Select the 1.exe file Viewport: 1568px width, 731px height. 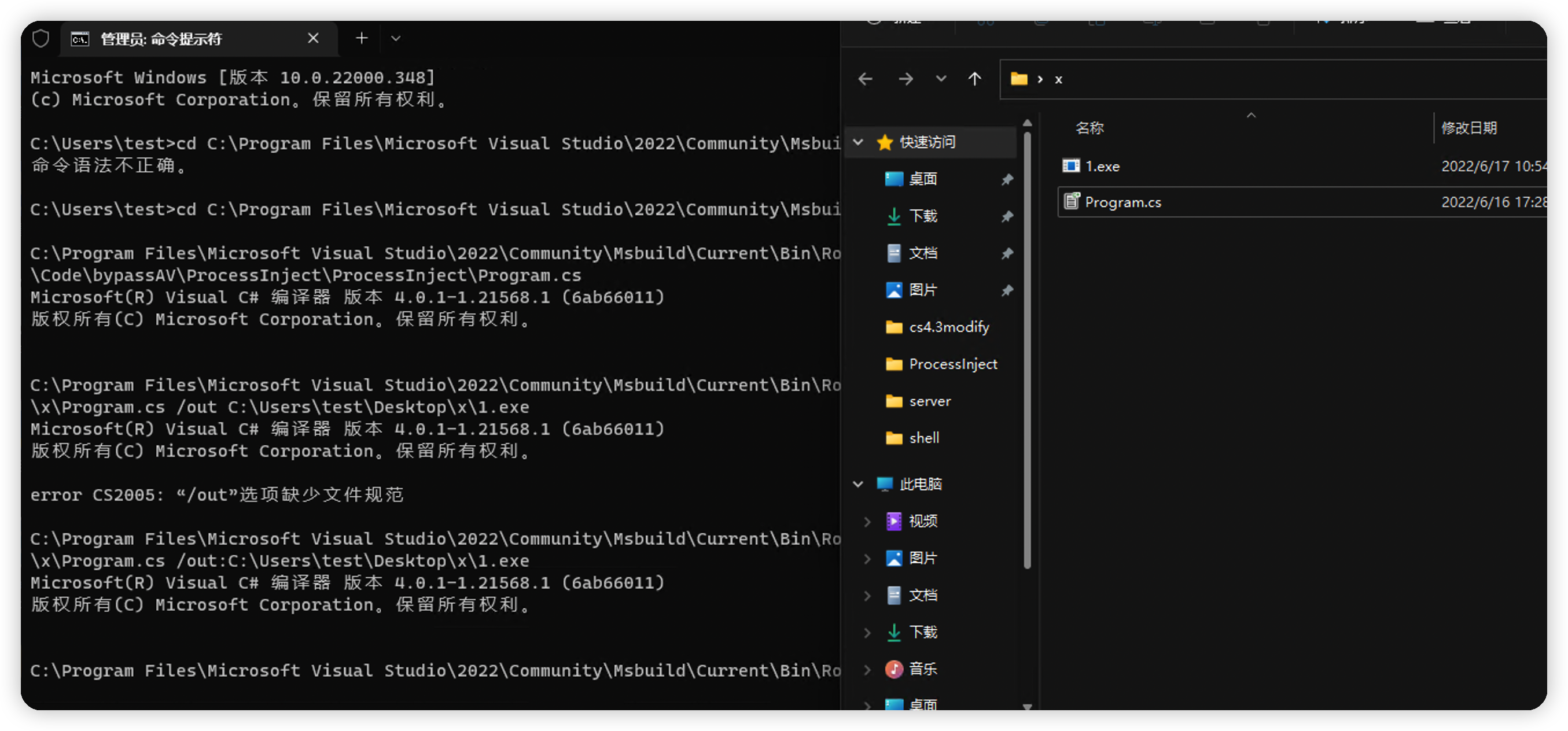tap(1102, 166)
